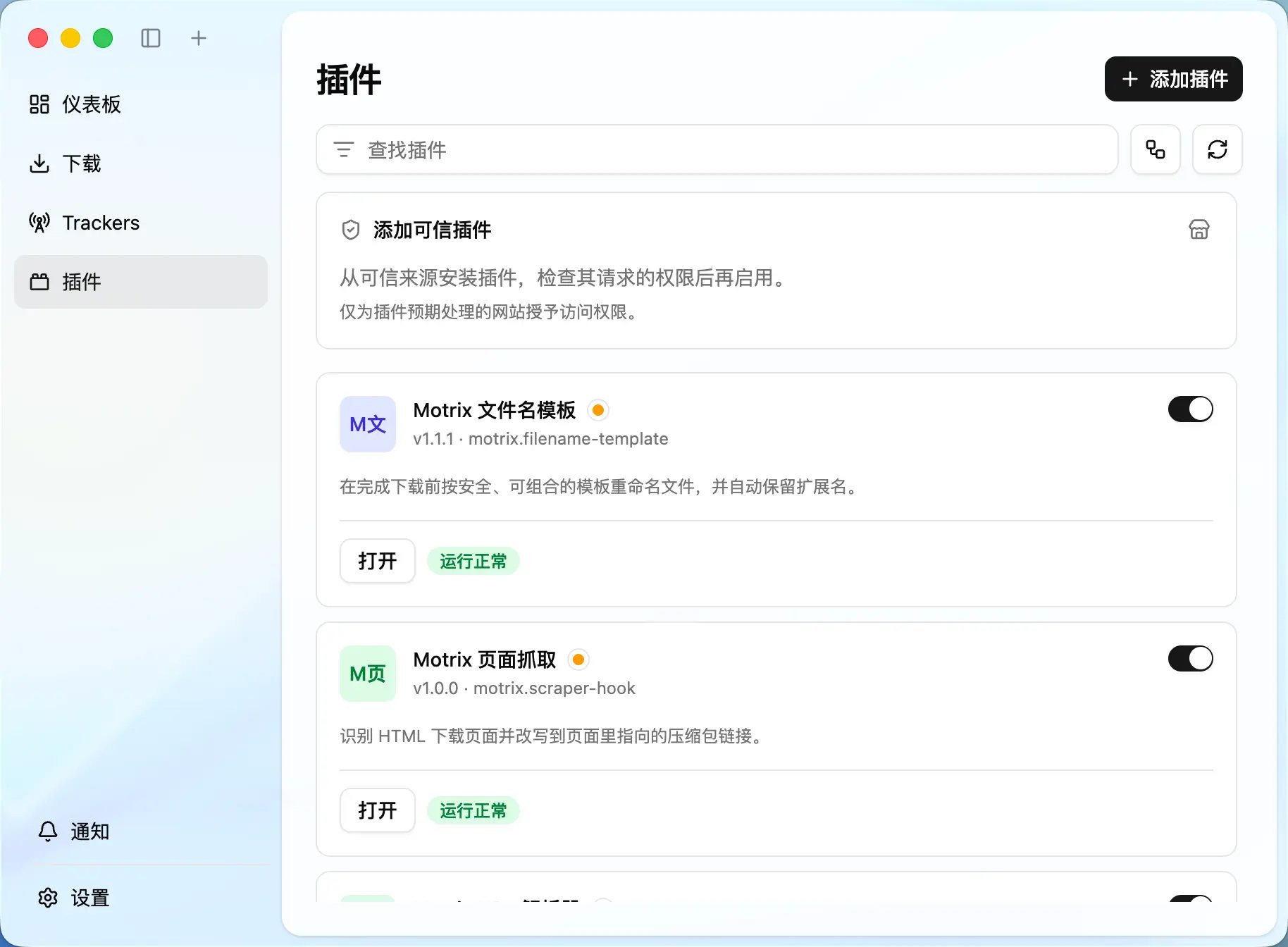
Task: Click the 添加可信插件 heading
Action: coord(433,230)
